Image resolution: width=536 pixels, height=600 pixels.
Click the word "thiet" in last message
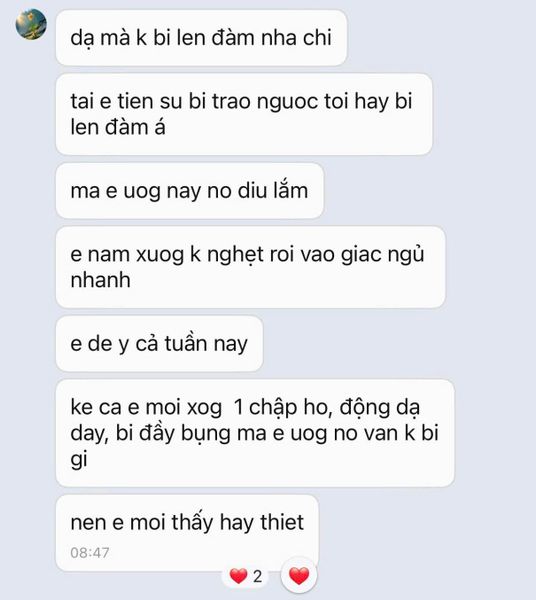[x=282, y=522]
